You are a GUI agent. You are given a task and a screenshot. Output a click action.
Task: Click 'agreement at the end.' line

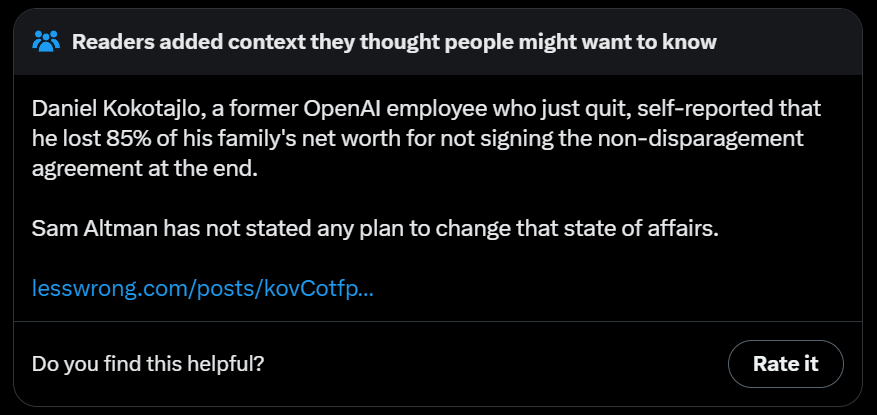(145, 169)
